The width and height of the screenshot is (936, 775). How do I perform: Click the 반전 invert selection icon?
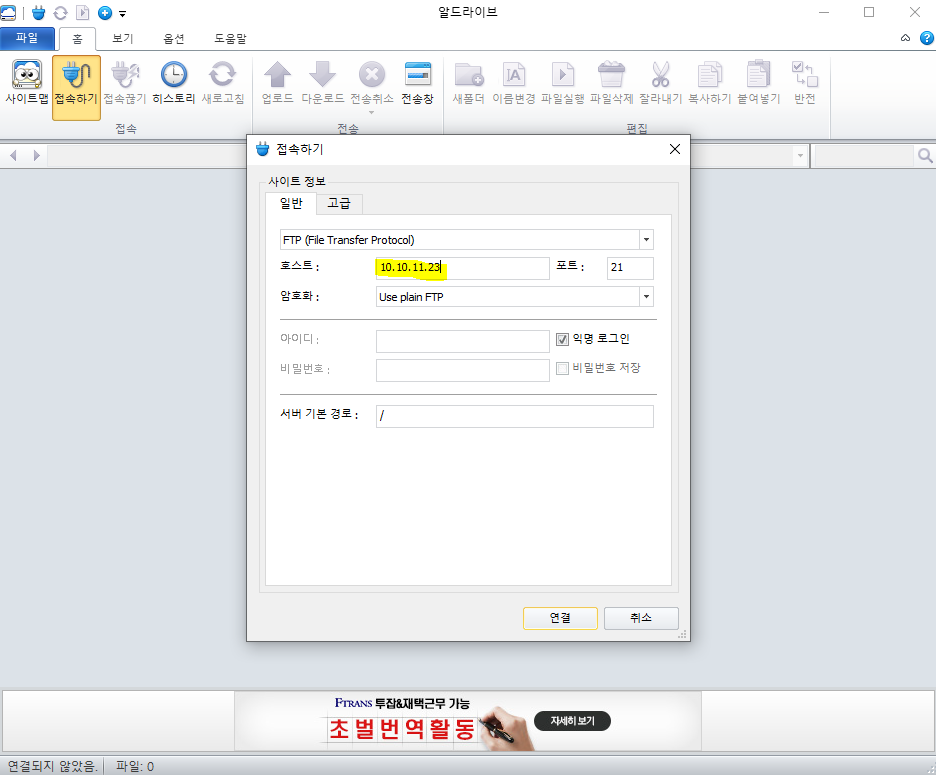click(x=804, y=83)
